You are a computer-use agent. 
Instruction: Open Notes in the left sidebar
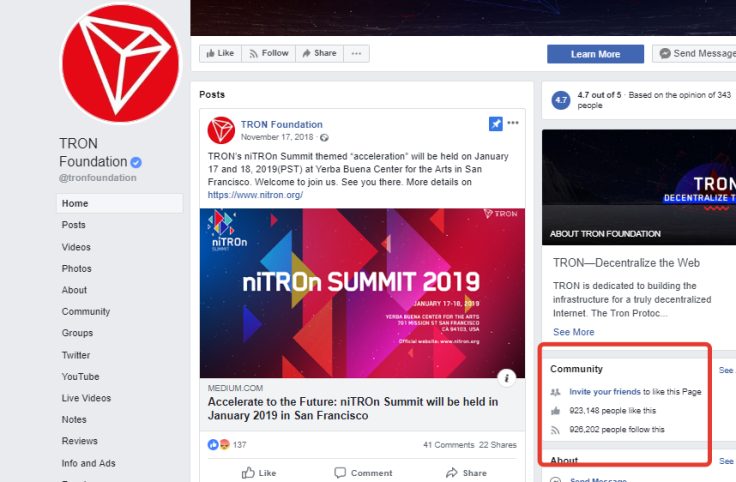(74, 420)
